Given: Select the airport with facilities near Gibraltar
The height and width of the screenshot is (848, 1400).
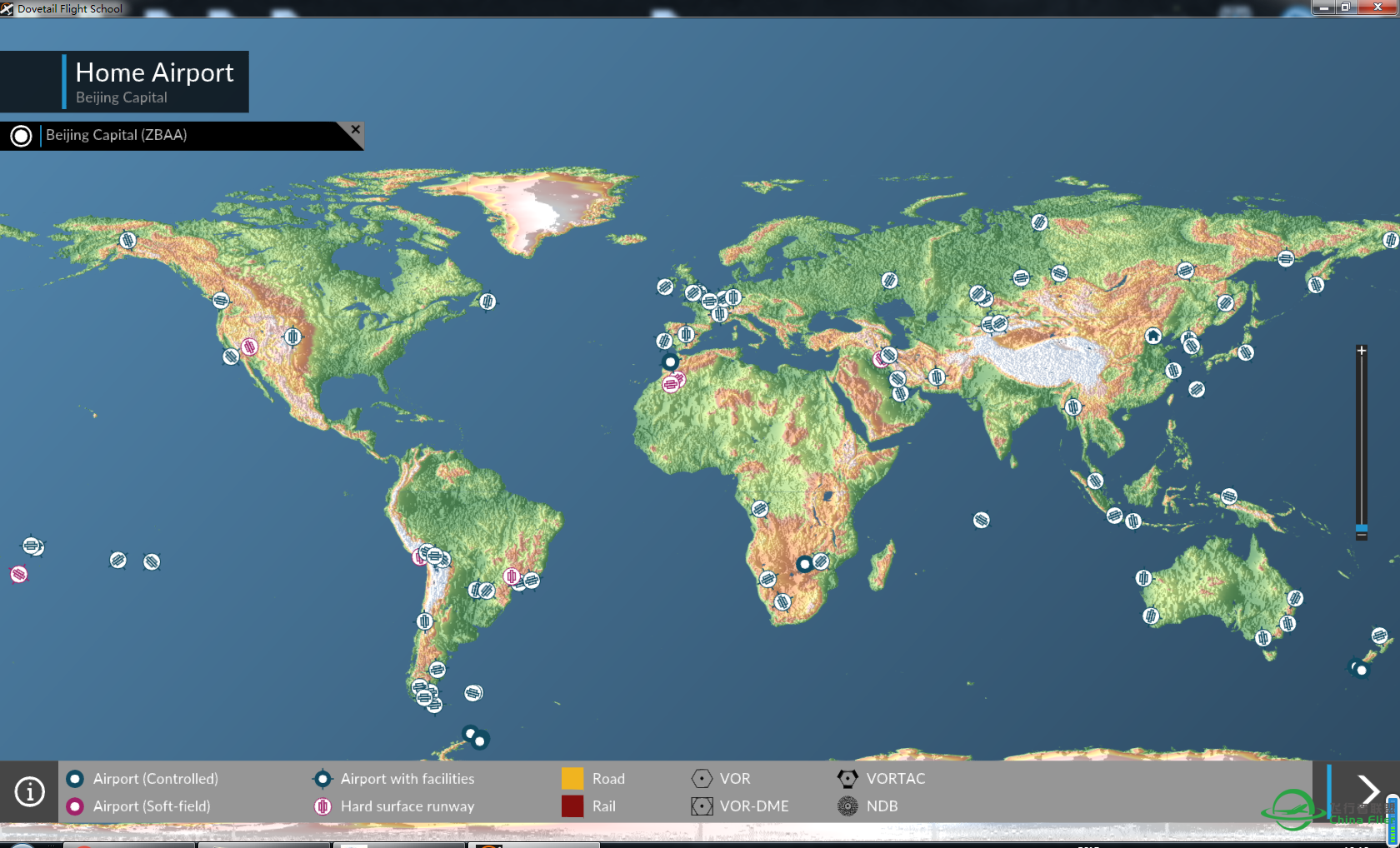Looking at the screenshot, I should tap(670, 362).
